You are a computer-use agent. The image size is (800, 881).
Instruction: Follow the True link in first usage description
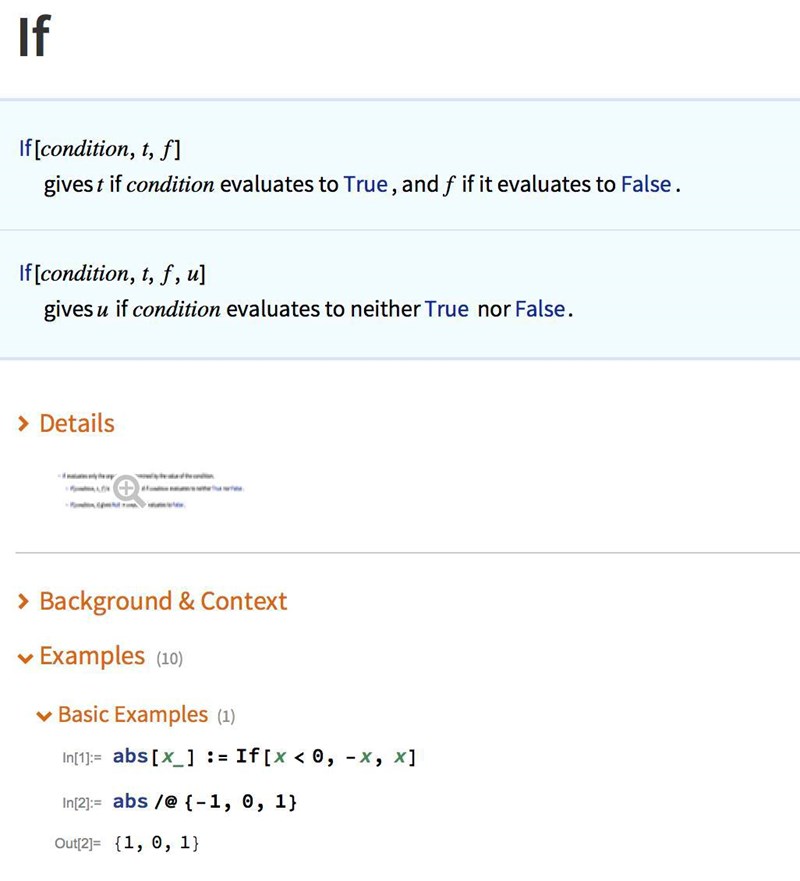pos(365,185)
